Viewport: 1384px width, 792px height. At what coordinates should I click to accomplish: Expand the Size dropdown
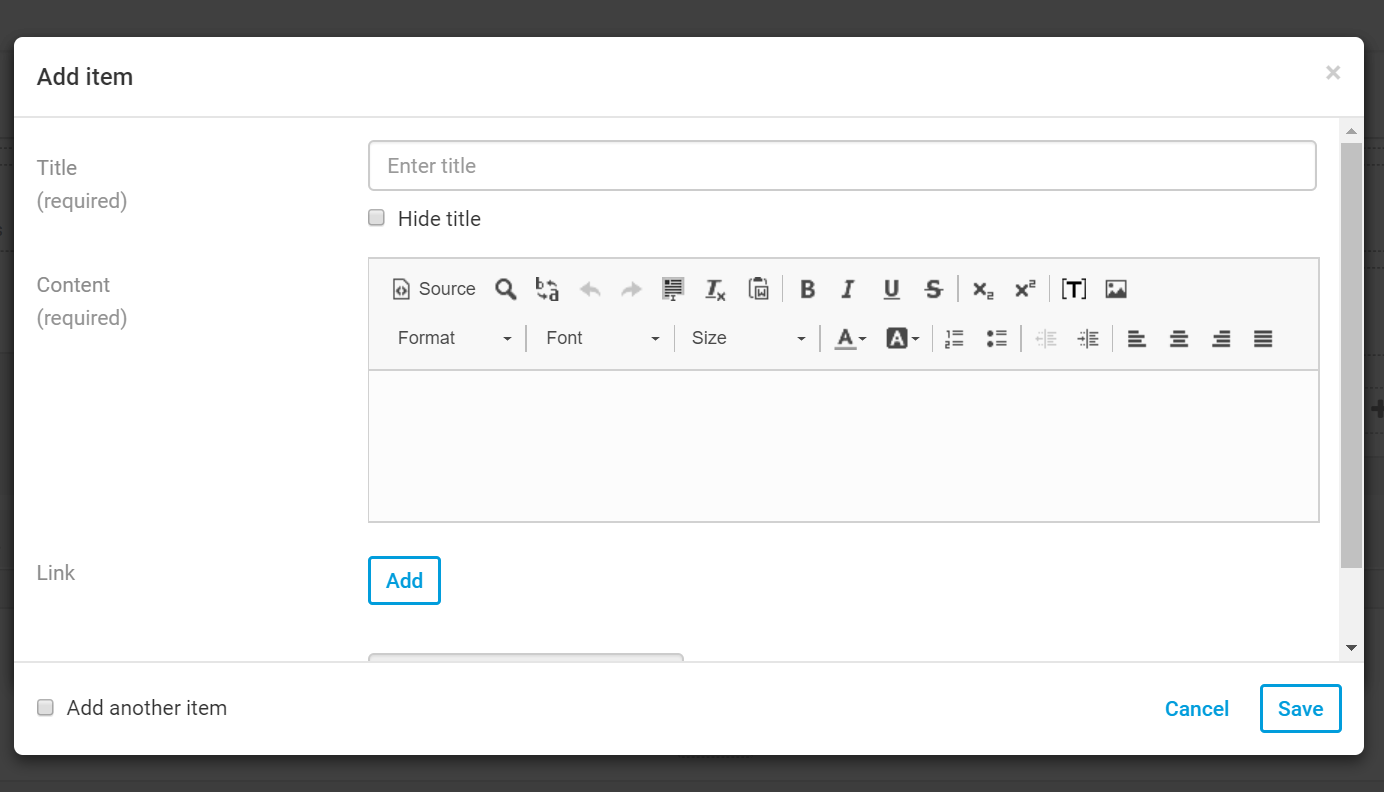(x=748, y=338)
